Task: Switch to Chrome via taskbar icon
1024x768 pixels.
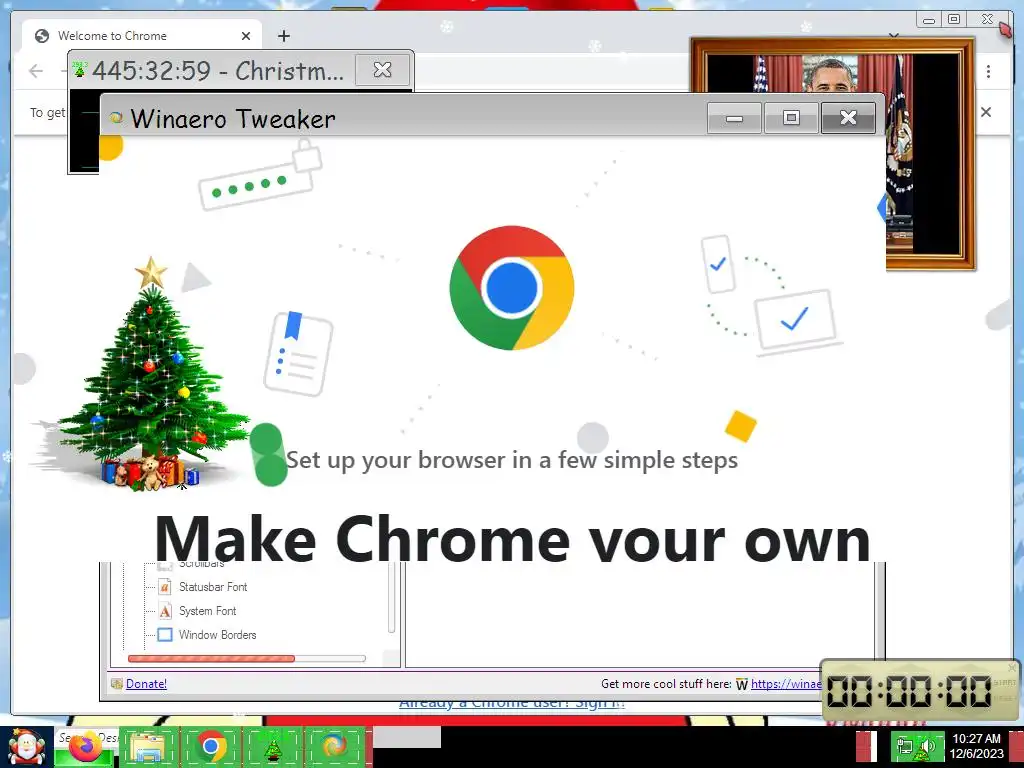Action: point(210,747)
